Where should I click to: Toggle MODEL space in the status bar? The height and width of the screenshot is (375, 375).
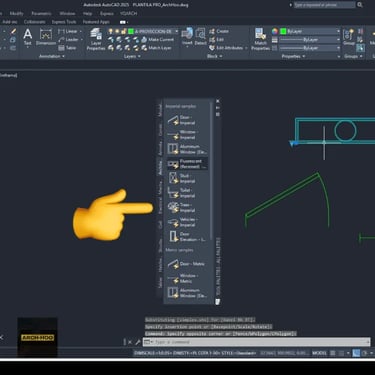[x=319, y=353]
